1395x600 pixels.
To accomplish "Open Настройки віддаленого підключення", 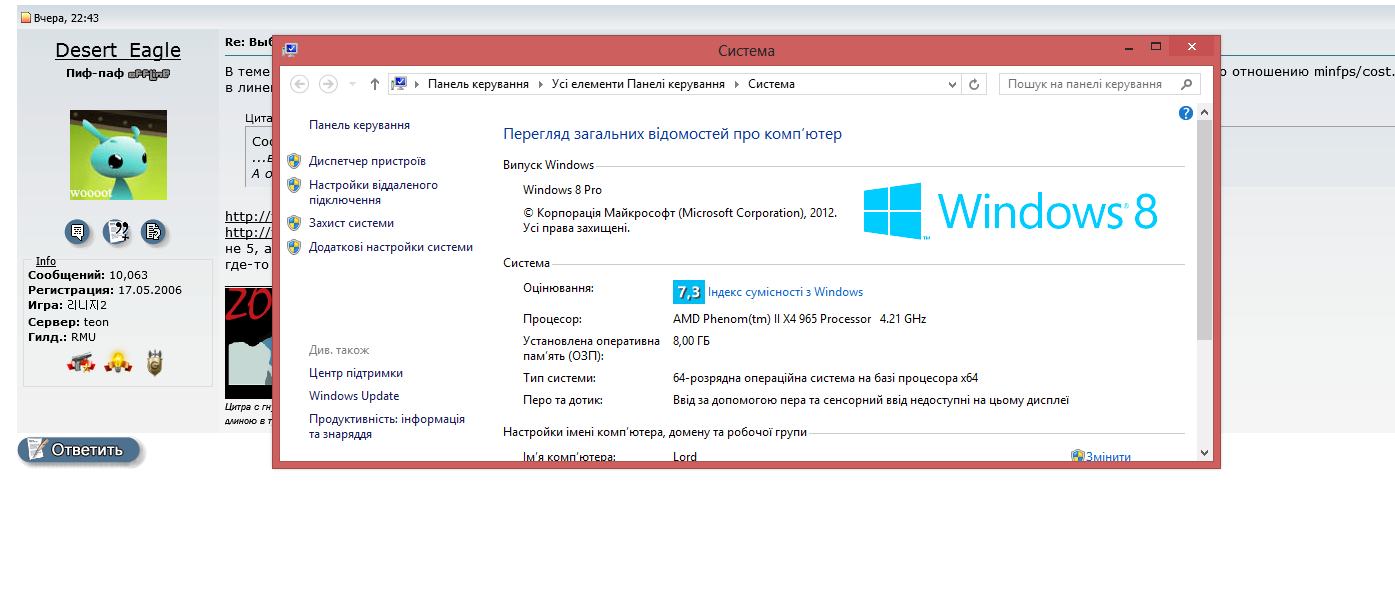I will (x=373, y=193).
